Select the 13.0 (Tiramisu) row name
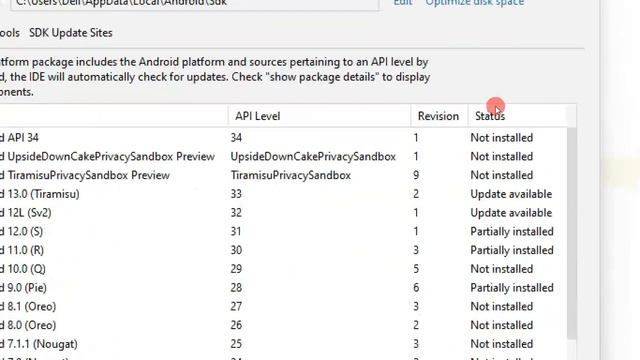 [x=40, y=194]
